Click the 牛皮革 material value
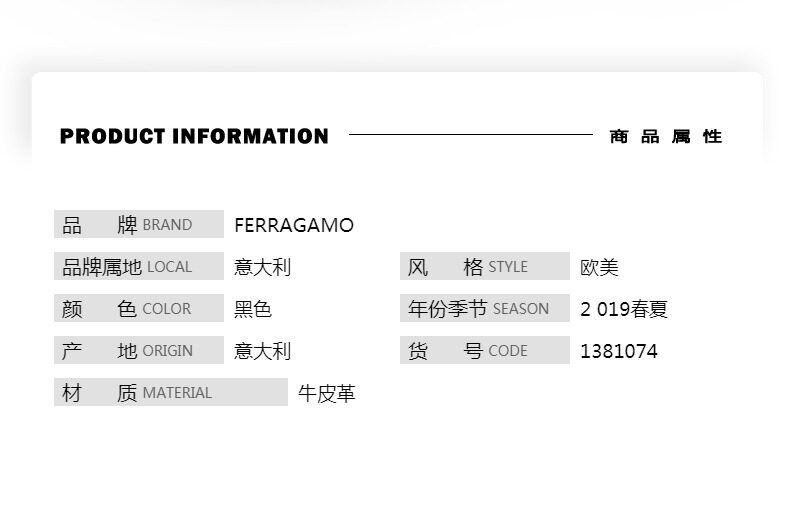Image resolution: width=800 pixels, height=520 pixels. [x=327, y=393]
